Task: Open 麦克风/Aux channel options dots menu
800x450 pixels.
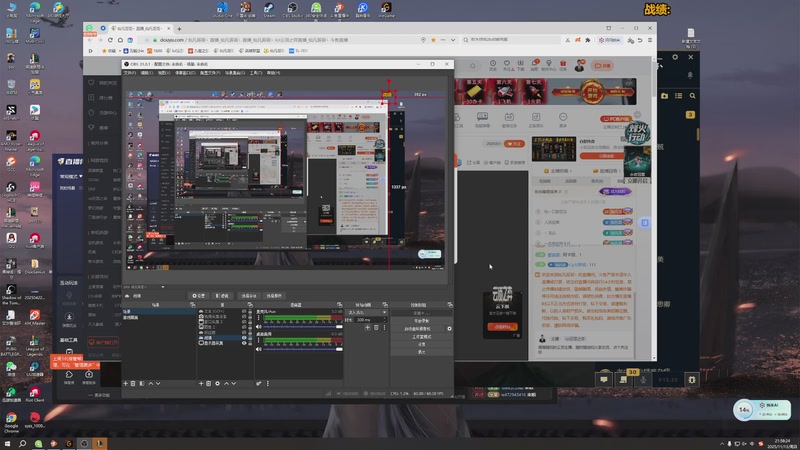Action: point(258,318)
